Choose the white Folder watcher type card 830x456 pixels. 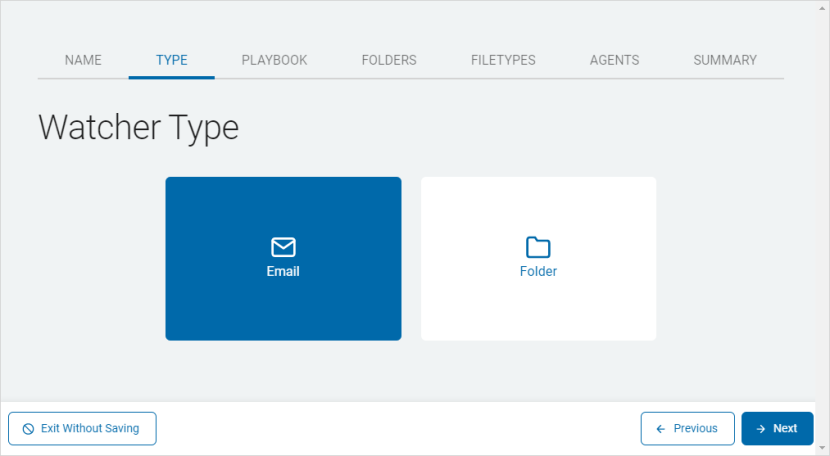[538, 300]
